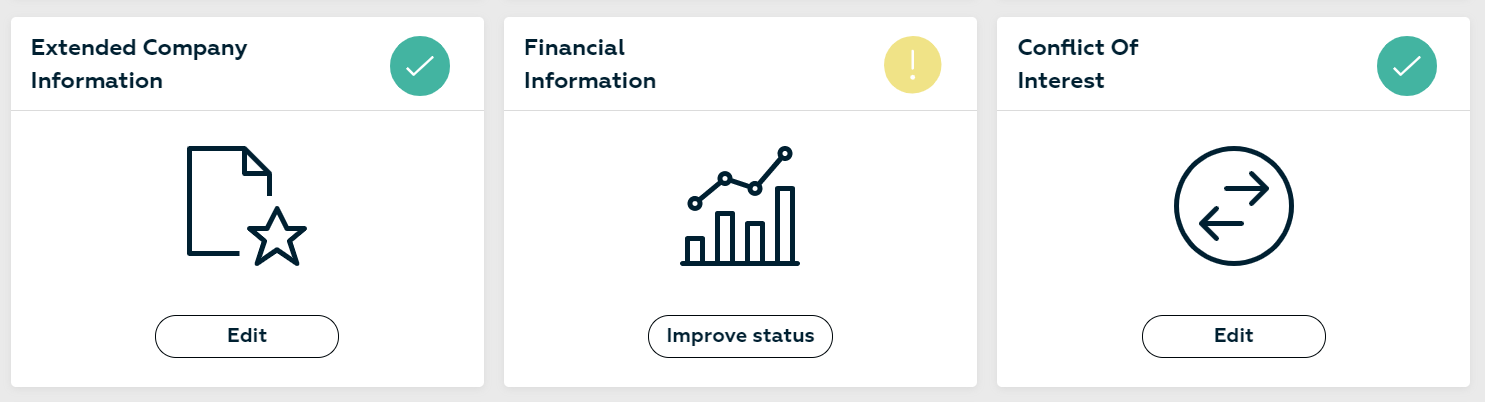1485x402 pixels.
Task: Edit Extended Company Information
Action: (247, 336)
